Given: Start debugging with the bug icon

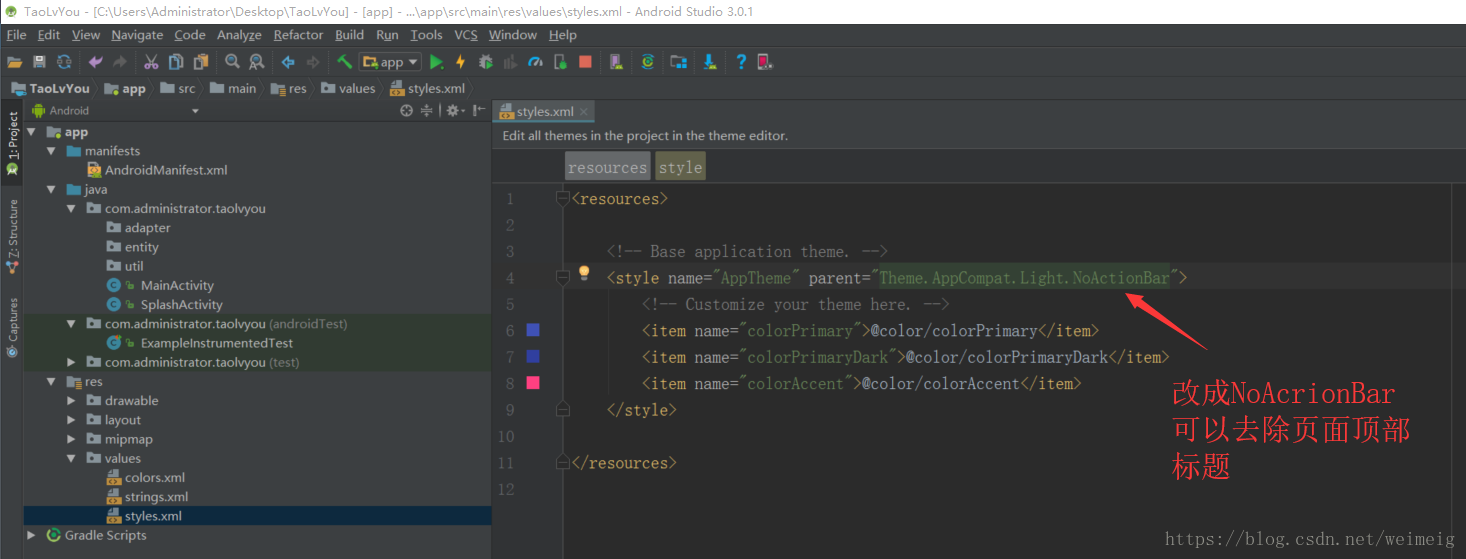Looking at the screenshot, I should [486, 62].
